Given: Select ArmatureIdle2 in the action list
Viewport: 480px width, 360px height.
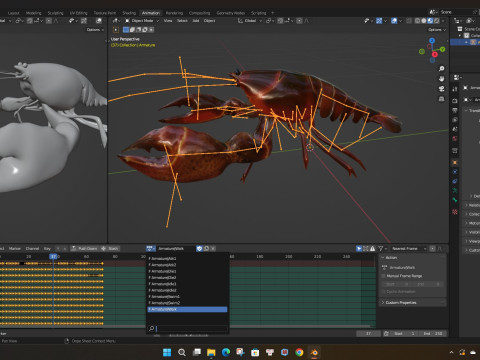Looking at the screenshot, I should [187, 290].
